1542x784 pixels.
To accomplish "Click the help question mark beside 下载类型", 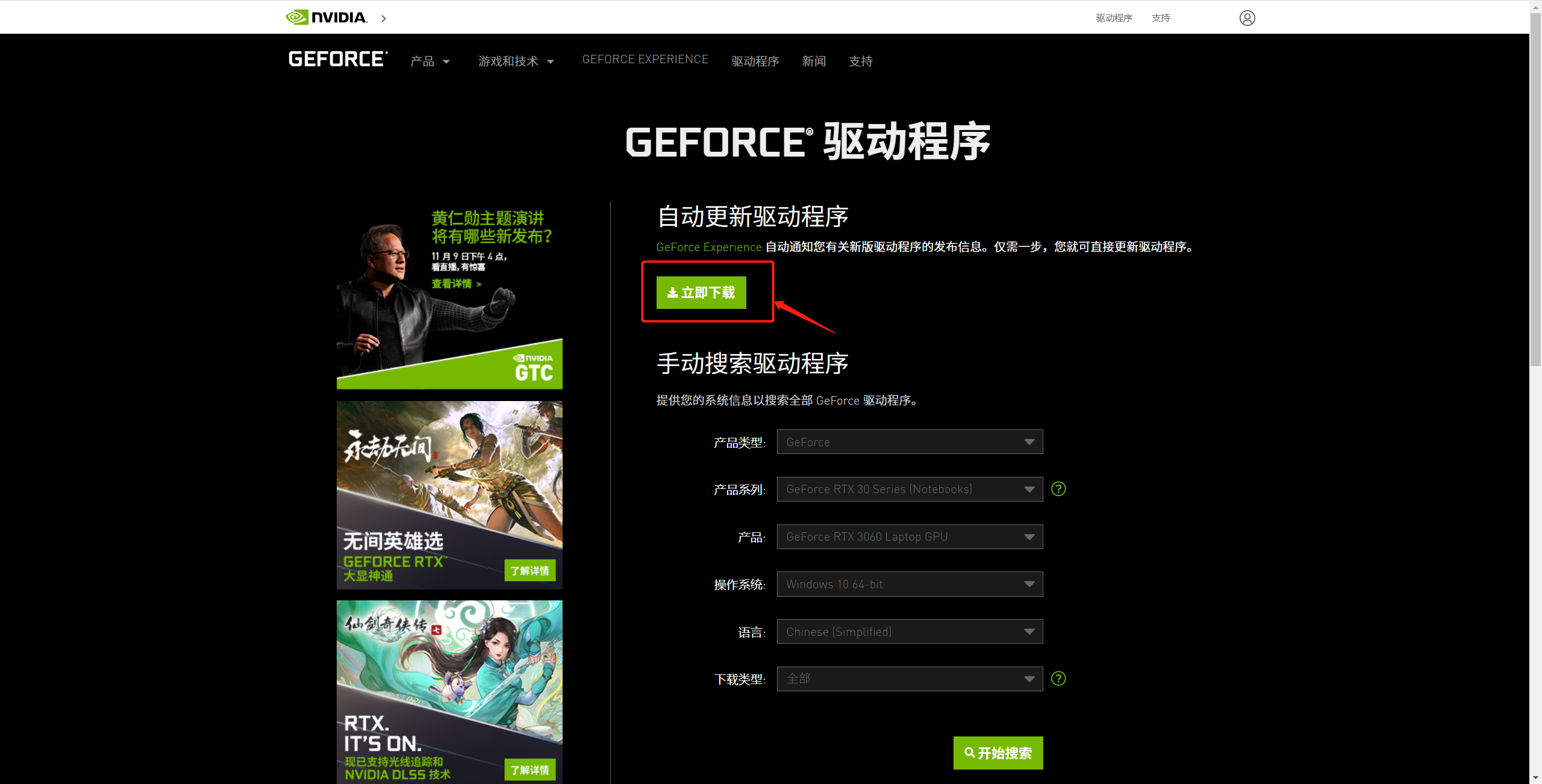I will 1058,679.
